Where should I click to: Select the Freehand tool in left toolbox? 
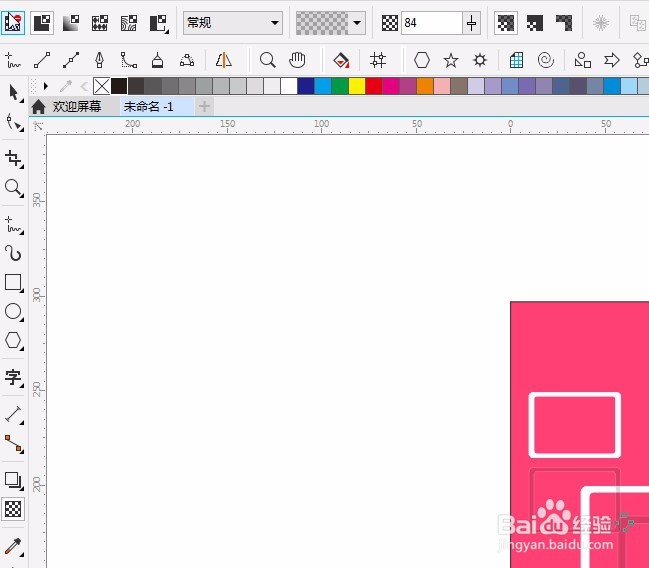(x=14, y=225)
